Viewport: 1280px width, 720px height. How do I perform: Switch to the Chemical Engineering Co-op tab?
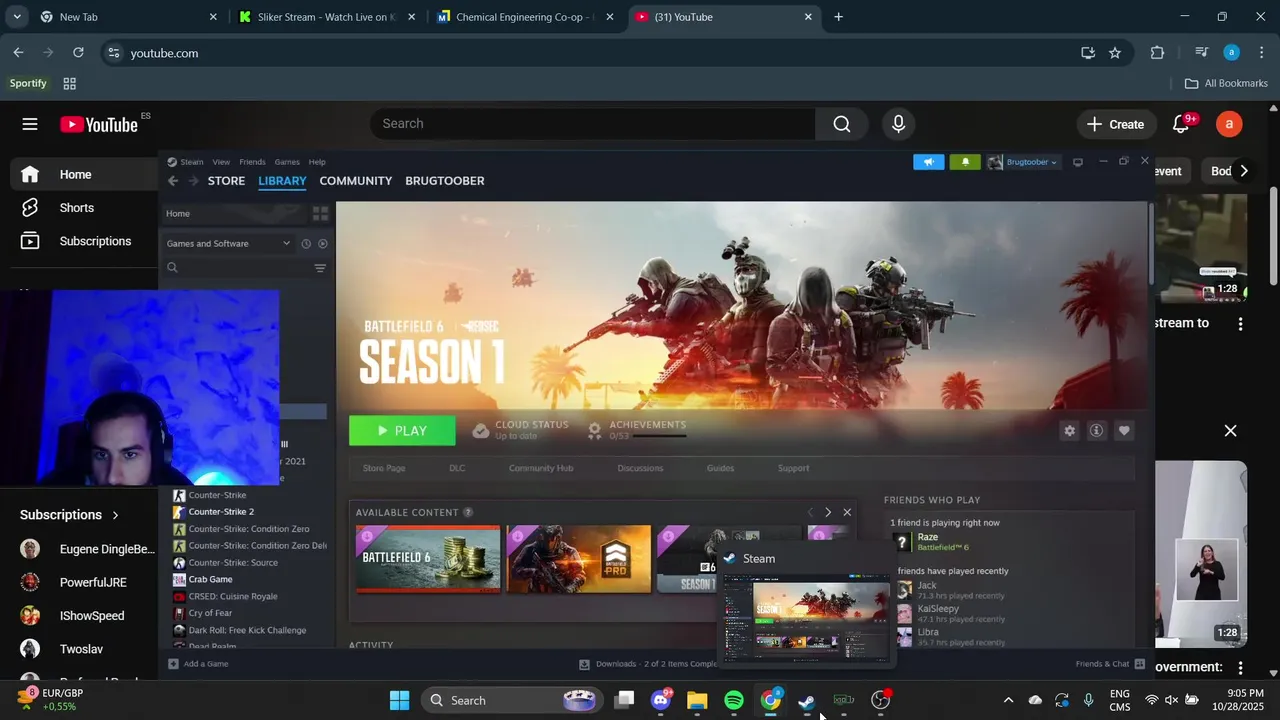(x=523, y=17)
